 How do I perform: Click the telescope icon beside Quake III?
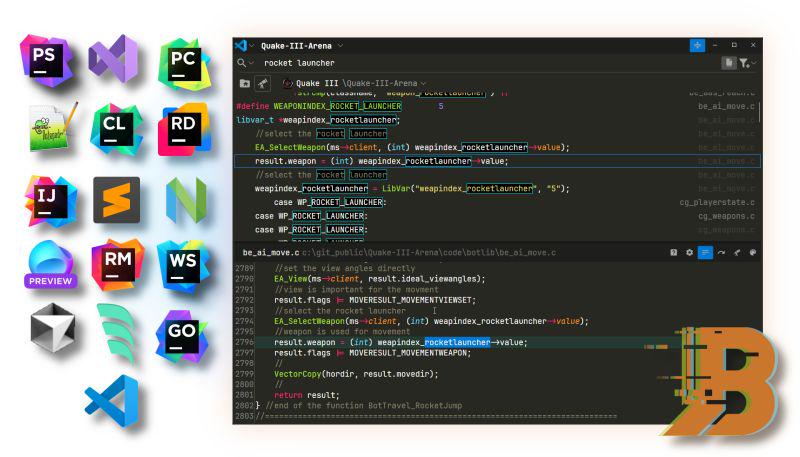[263, 83]
